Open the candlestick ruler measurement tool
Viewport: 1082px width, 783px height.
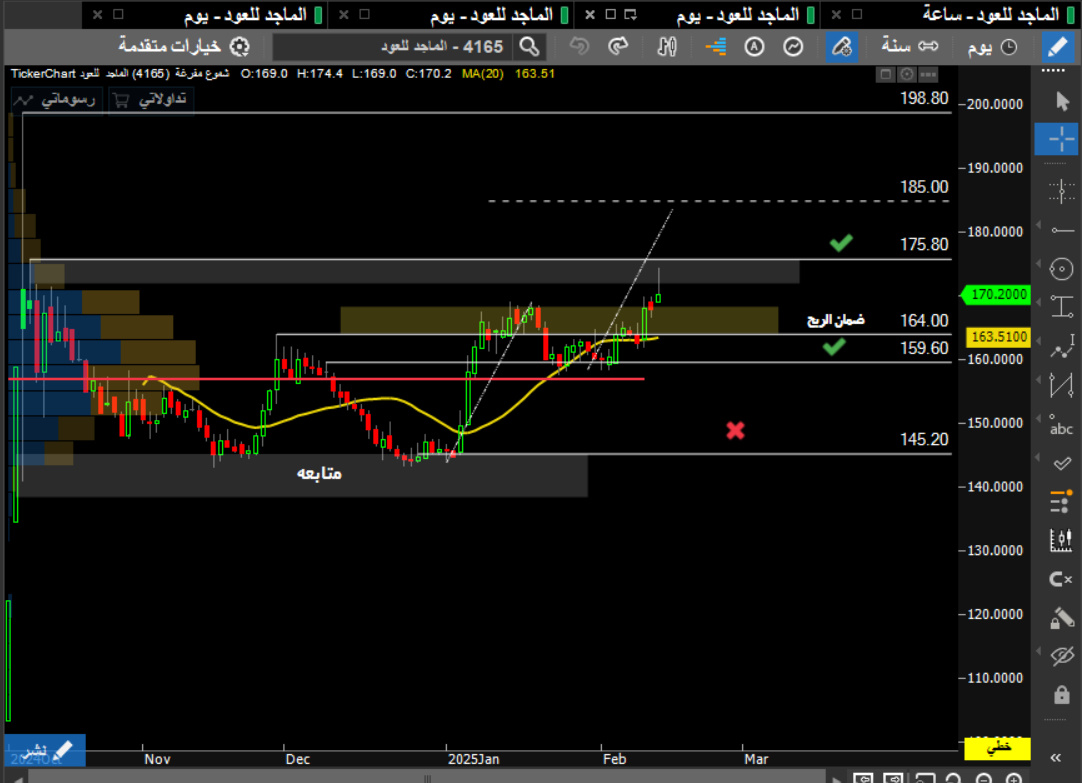tap(1061, 540)
